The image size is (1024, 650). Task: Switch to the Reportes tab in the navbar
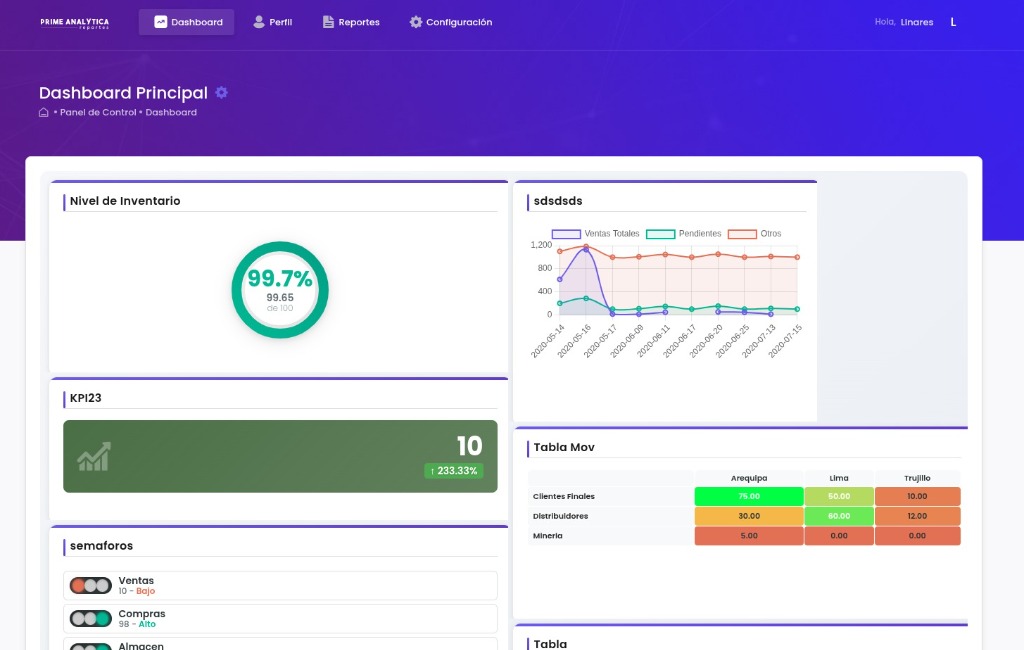coord(350,20)
